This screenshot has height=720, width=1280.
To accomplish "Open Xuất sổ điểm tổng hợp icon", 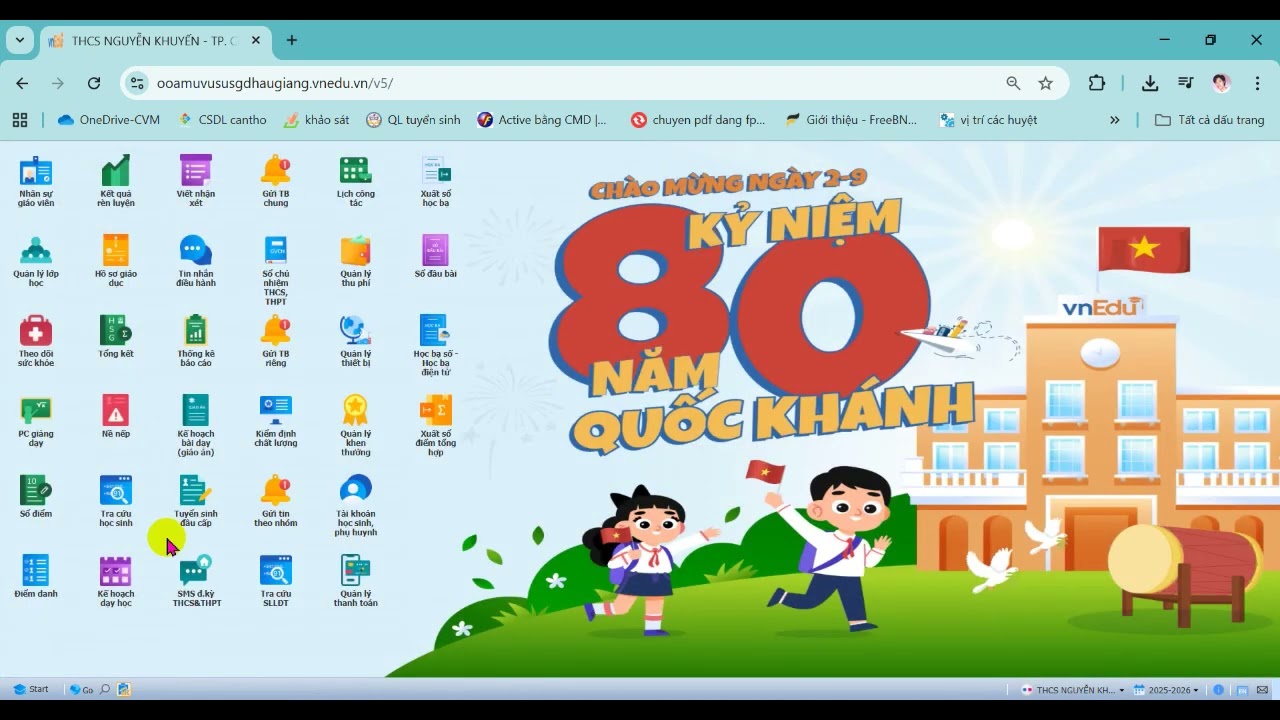I will pos(436,425).
